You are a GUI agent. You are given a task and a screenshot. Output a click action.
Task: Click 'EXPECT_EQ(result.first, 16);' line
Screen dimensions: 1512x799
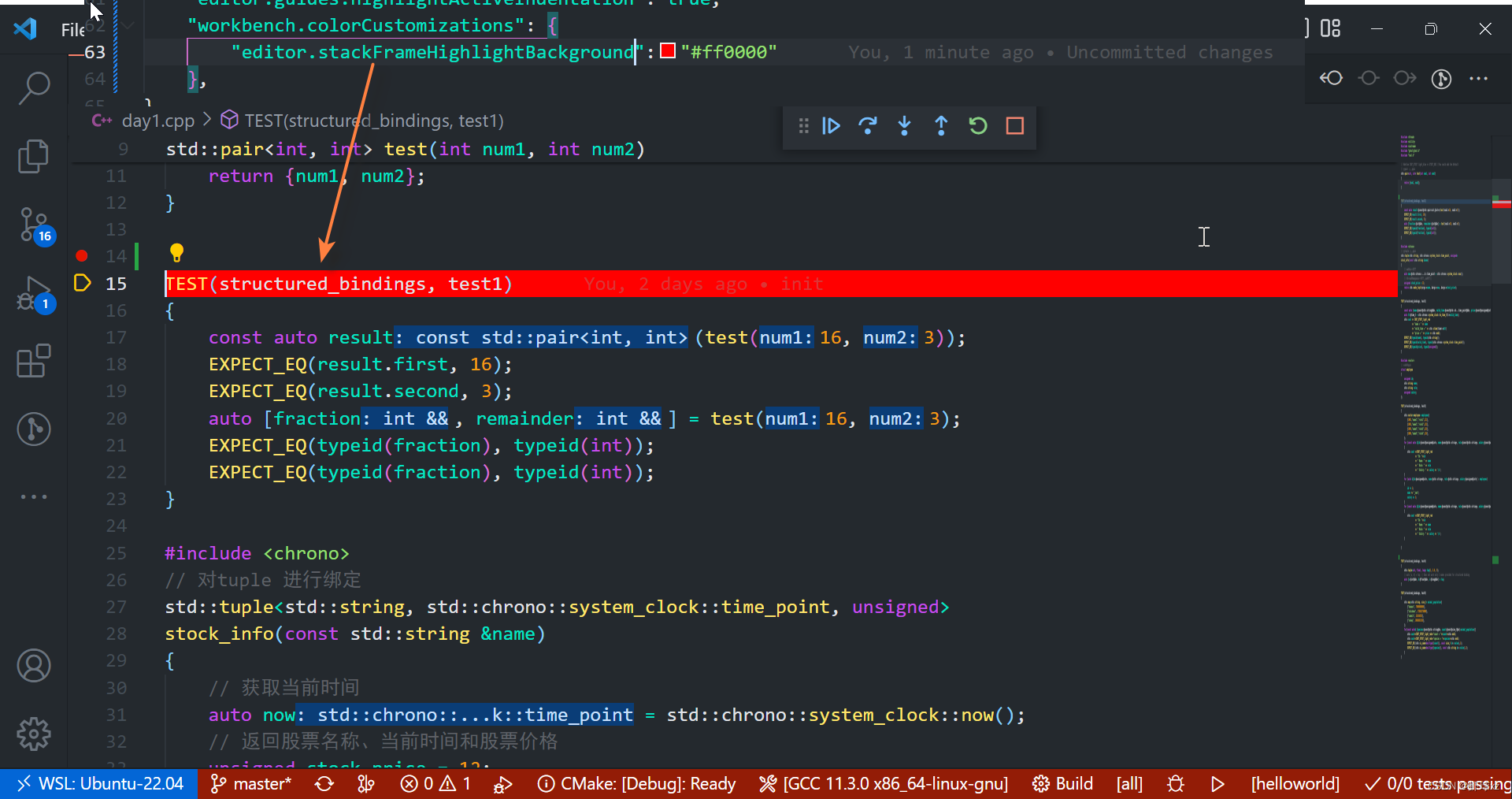(361, 364)
